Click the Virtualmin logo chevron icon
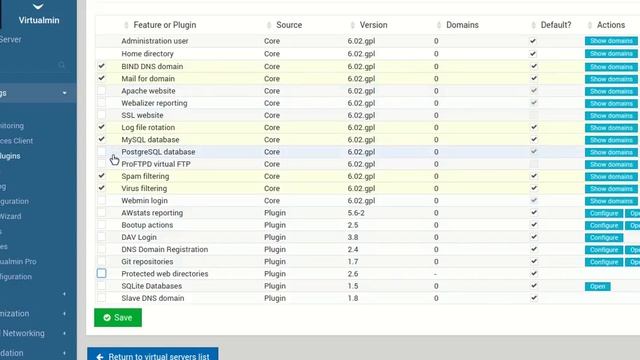 point(38,6)
